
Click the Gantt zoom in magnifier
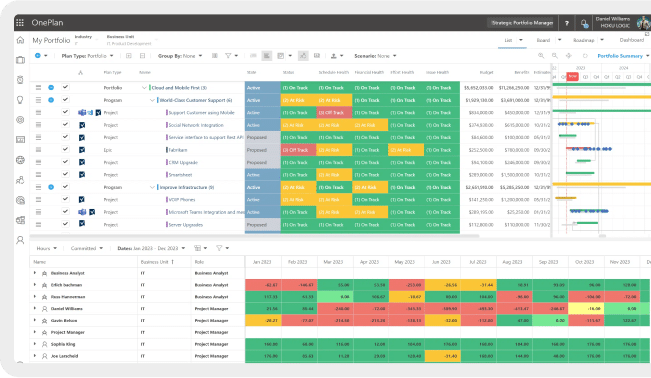pyautogui.click(x=541, y=56)
